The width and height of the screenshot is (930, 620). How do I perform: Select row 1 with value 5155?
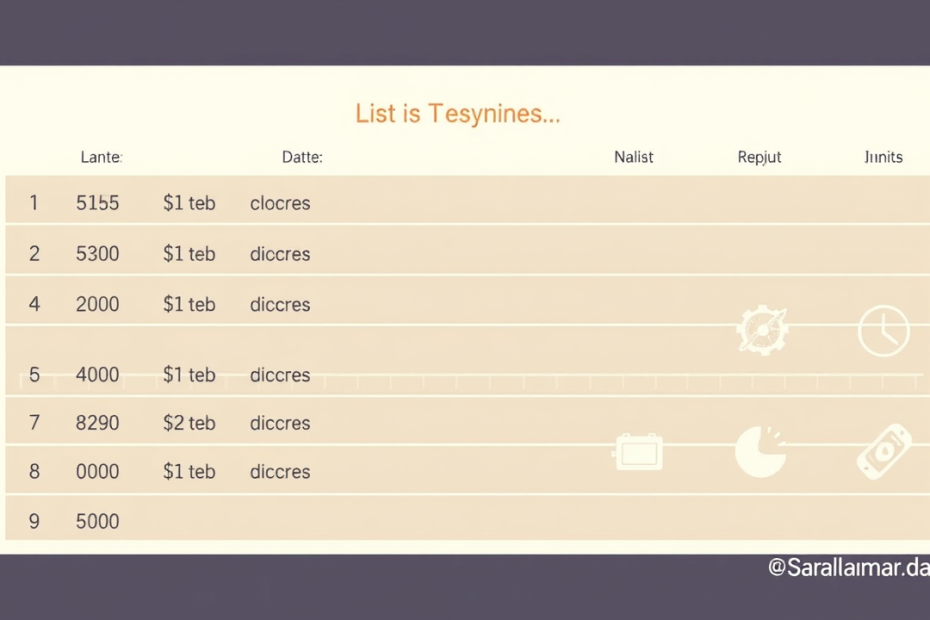click(97, 203)
